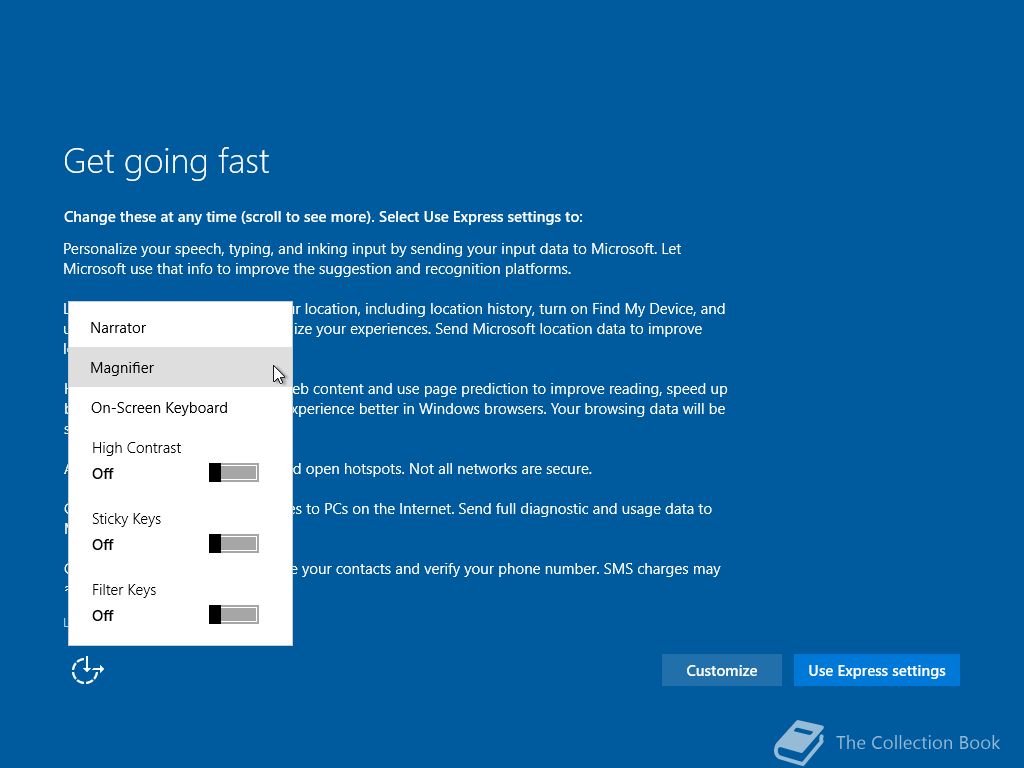Screen dimensions: 1024x768
Task: Enable the Filter Keys switch
Action: click(x=234, y=615)
